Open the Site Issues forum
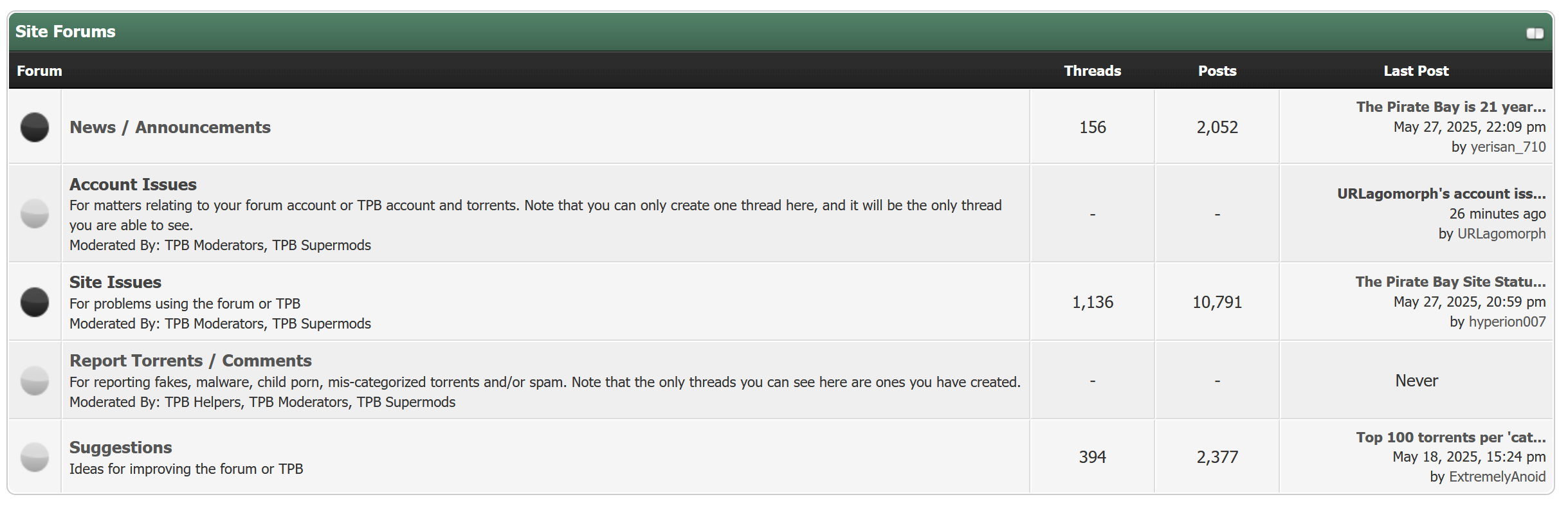This screenshot has width=1568, height=506. click(x=115, y=282)
